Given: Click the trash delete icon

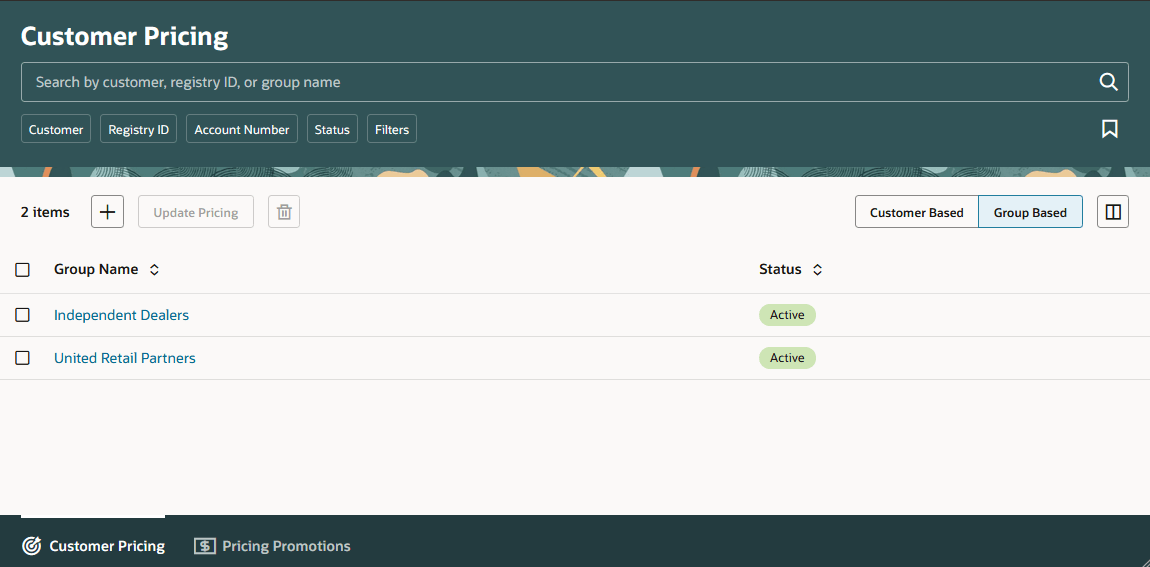Looking at the screenshot, I should (284, 212).
